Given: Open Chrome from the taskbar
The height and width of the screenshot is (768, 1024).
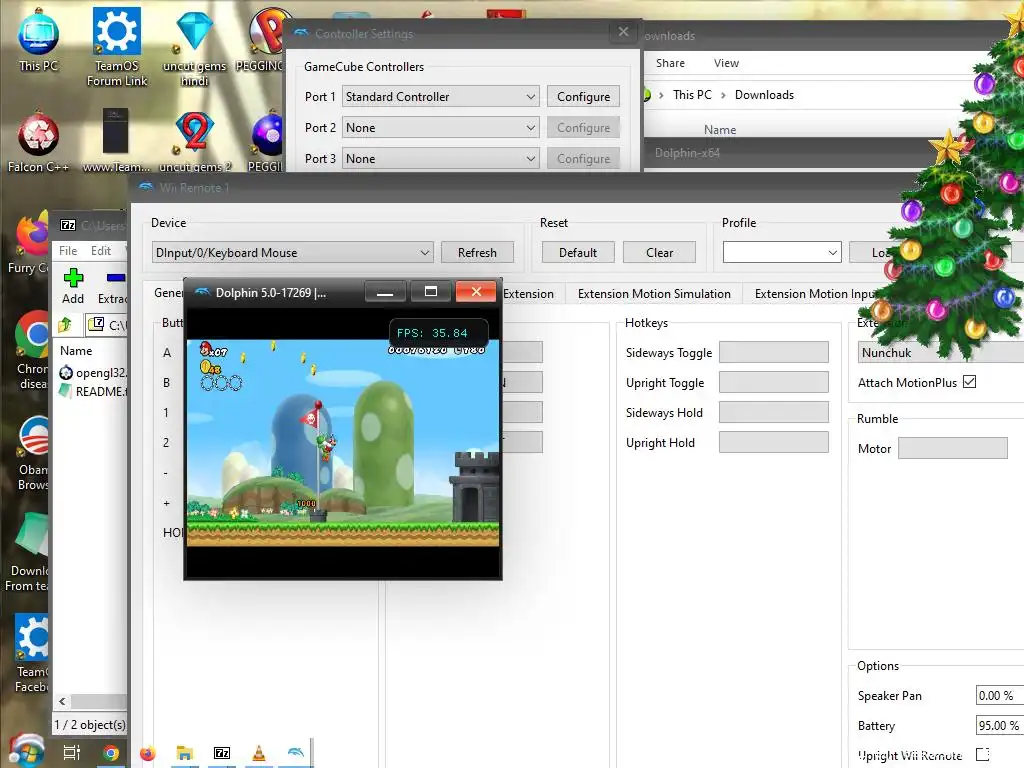Looking at the screenshot, I should (x=111, y=754).
